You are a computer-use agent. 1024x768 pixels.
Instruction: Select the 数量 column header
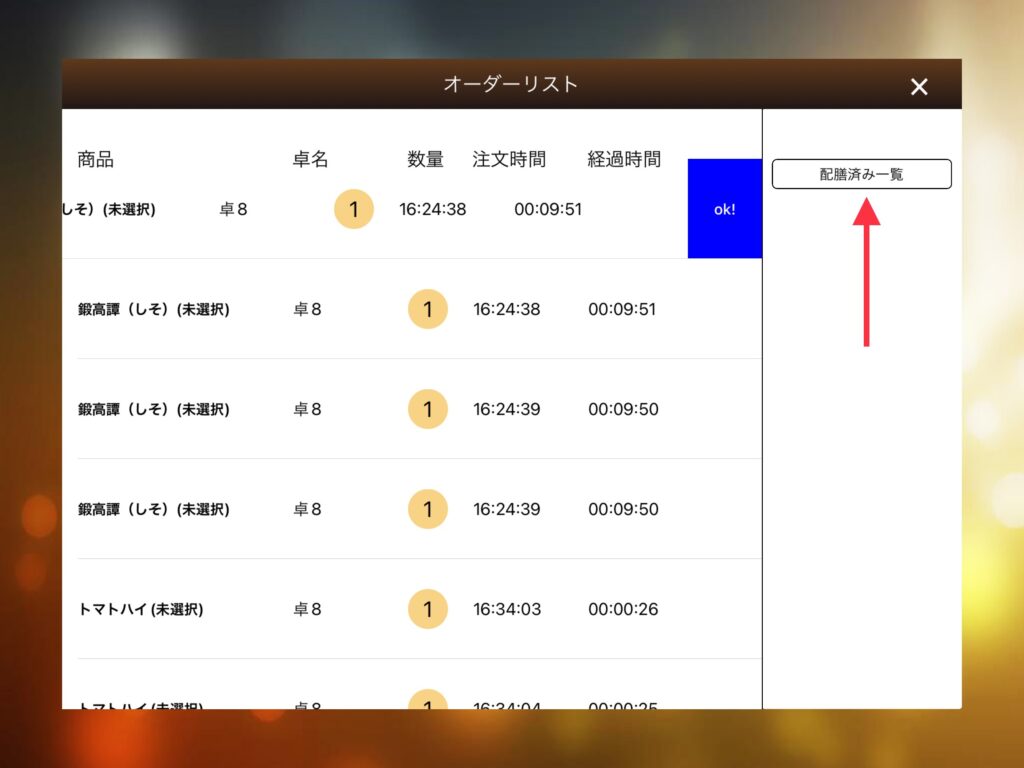click(426, 159)
